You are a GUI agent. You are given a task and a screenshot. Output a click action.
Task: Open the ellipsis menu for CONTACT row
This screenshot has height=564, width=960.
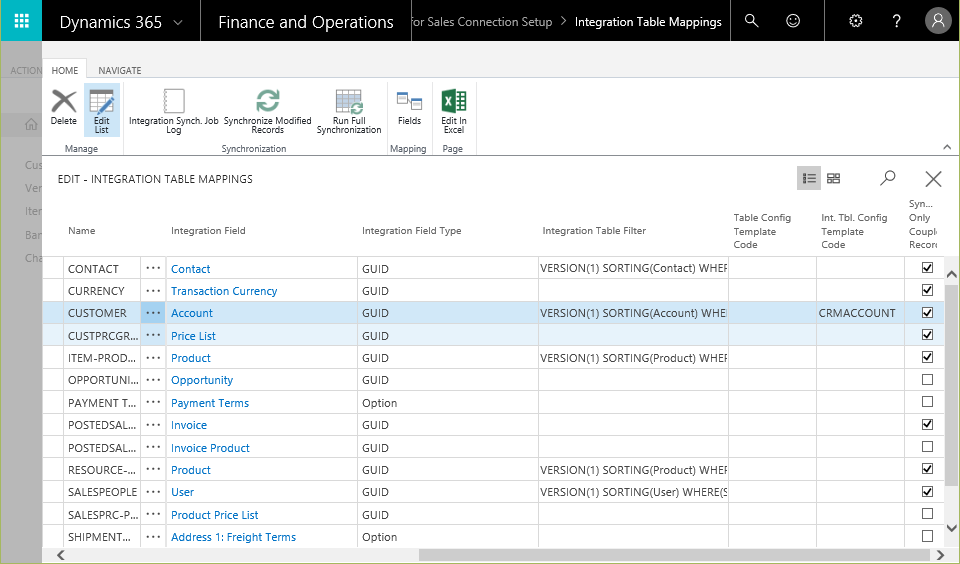[153, 268]
